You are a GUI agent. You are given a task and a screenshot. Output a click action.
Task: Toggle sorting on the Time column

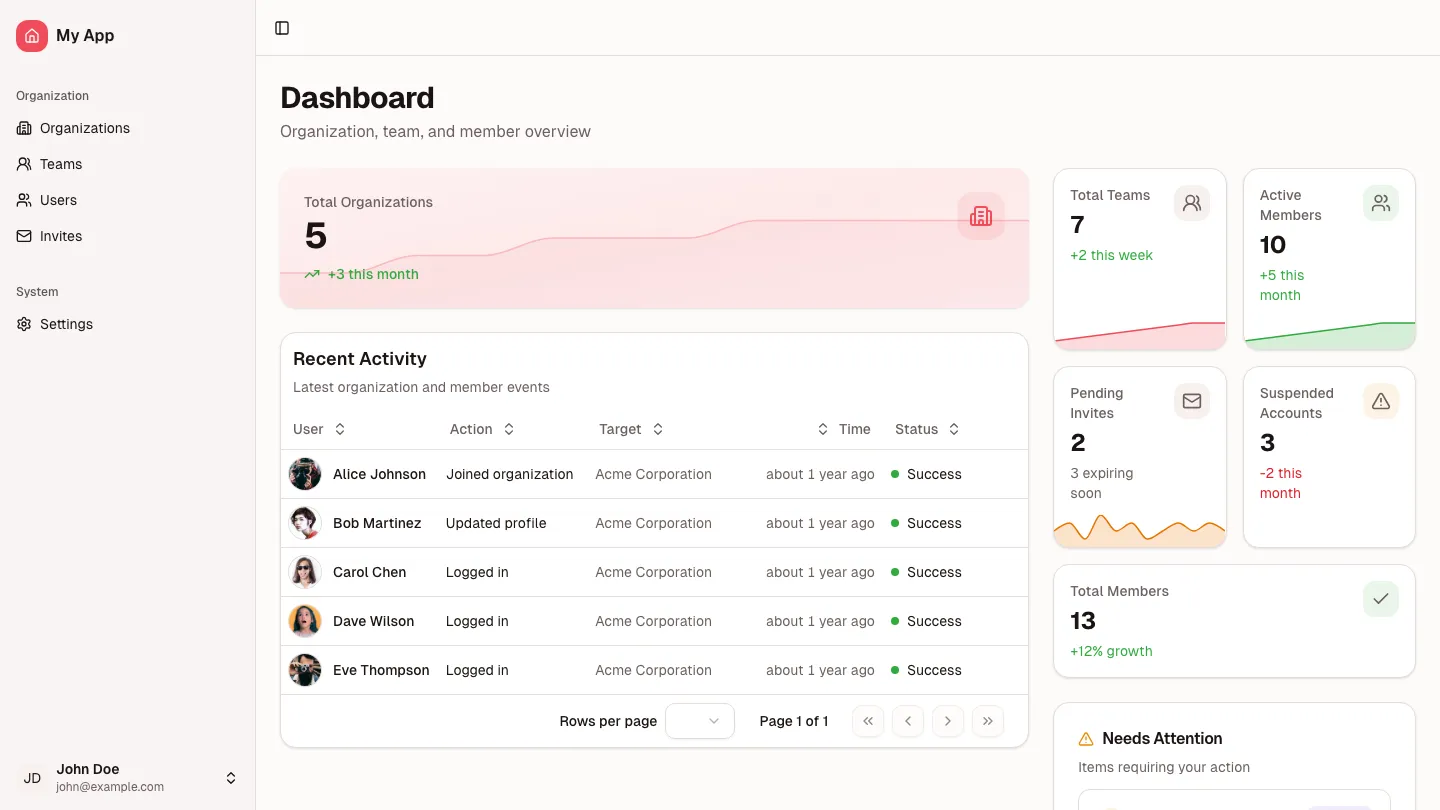tap(823, 429)
